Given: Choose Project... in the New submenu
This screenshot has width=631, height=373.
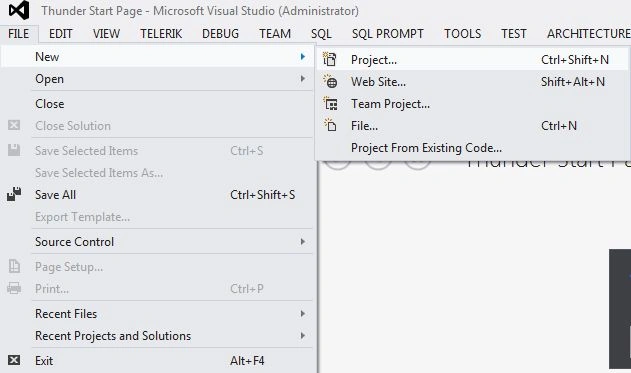Looking at the screenshot, I should point(472,60).
